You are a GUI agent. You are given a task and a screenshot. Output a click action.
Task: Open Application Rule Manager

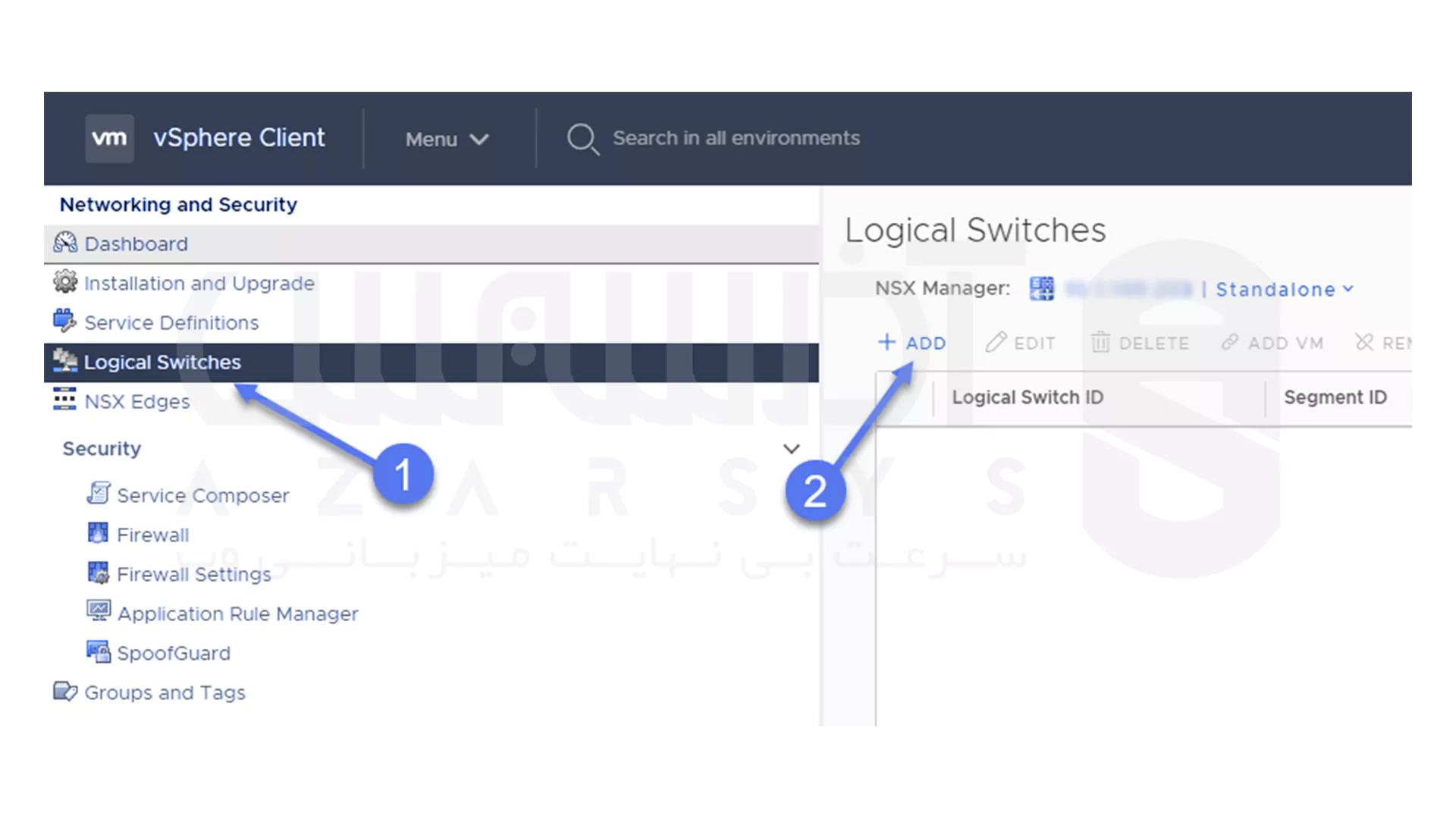click(237, 613)
